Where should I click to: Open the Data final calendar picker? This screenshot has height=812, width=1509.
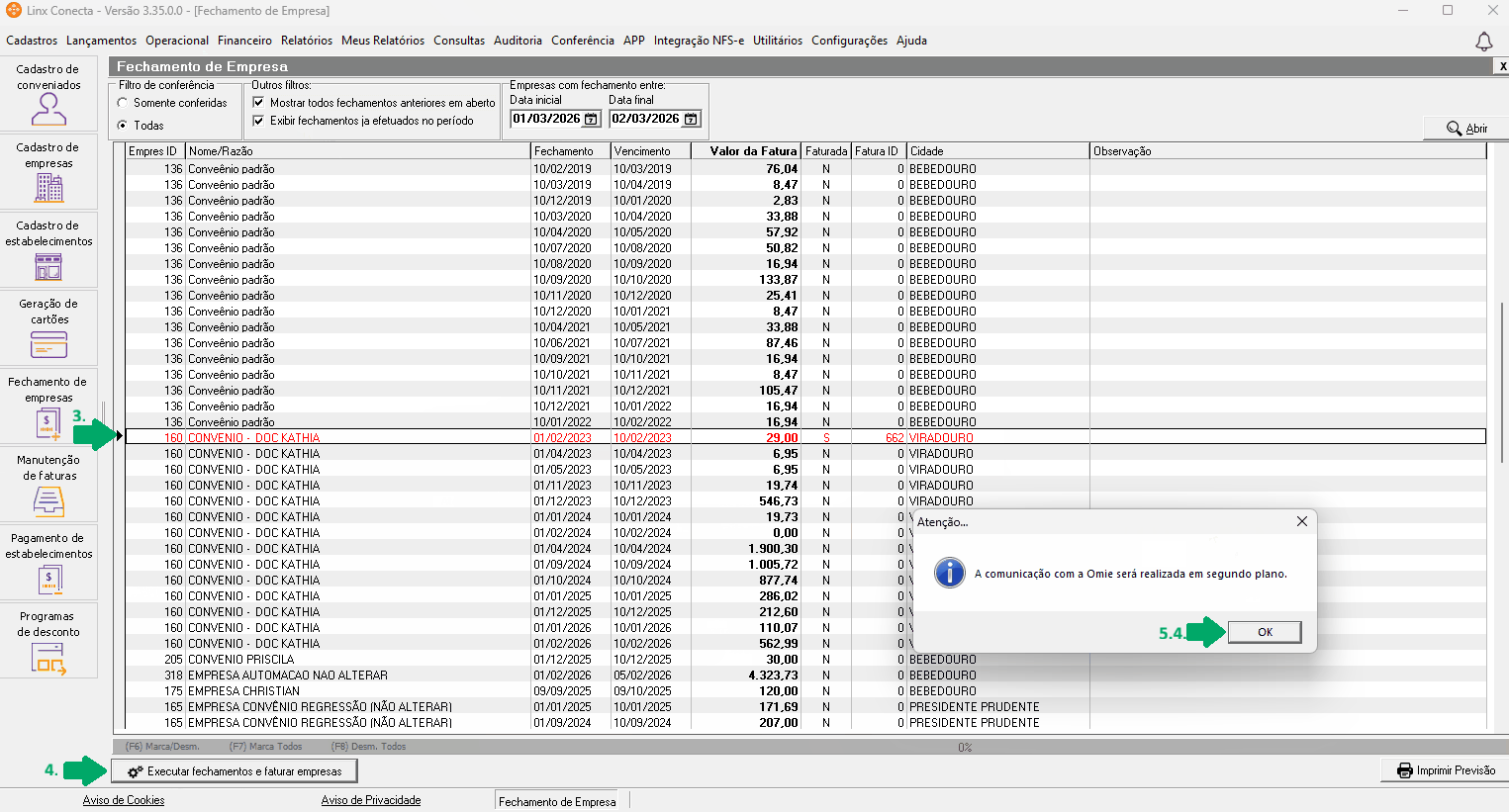click(x=691, y=120)
